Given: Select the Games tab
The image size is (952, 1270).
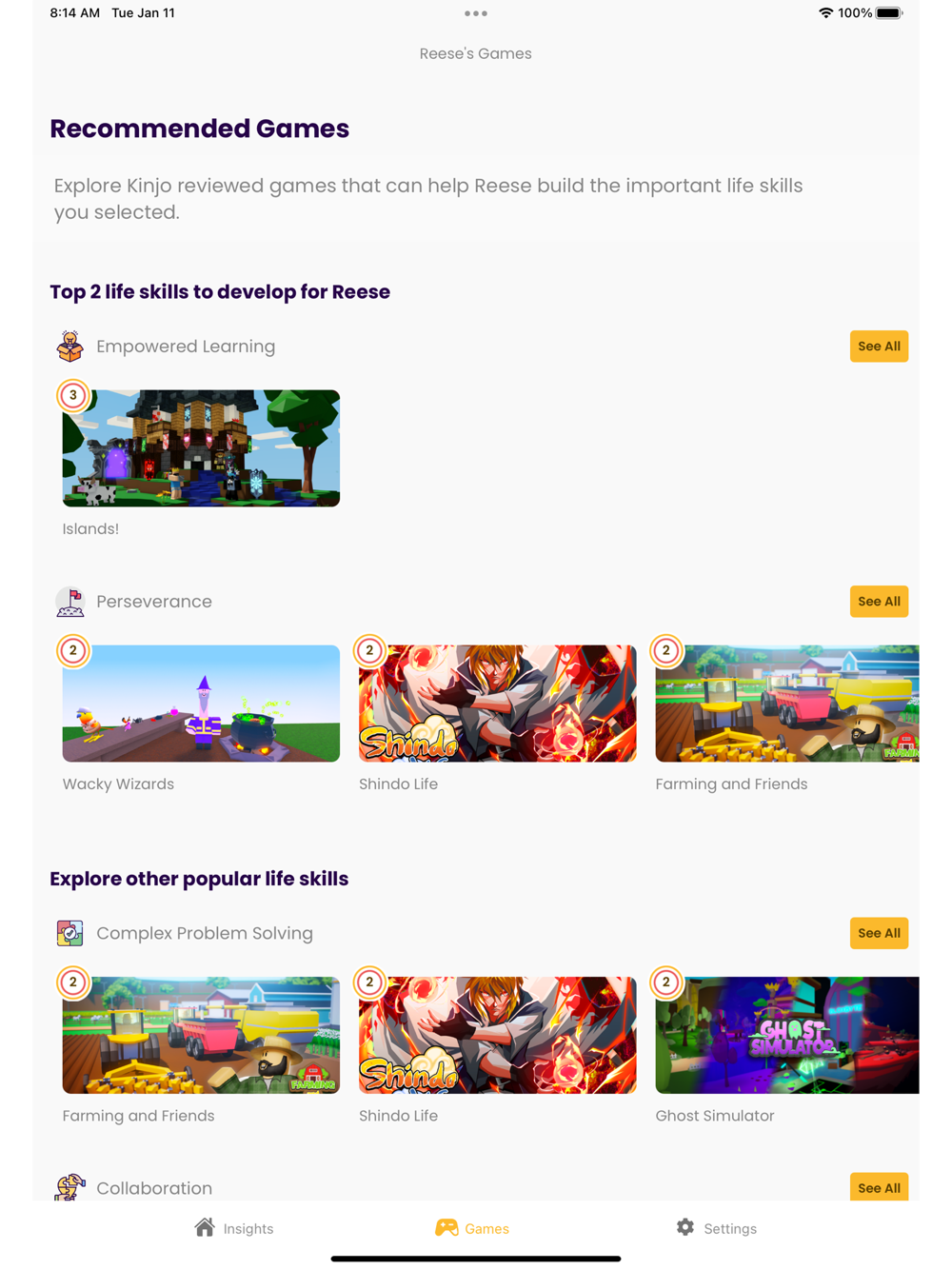Looking at the screenshot, I should tap(473, 1228).
